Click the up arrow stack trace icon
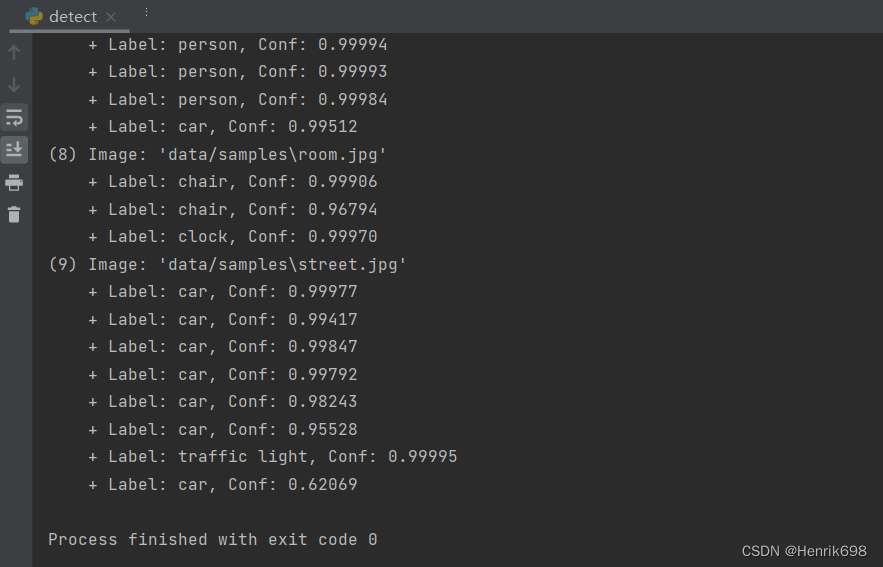This screenshot has width=883, height=567. pyautogui.click(x=14, y=52)
